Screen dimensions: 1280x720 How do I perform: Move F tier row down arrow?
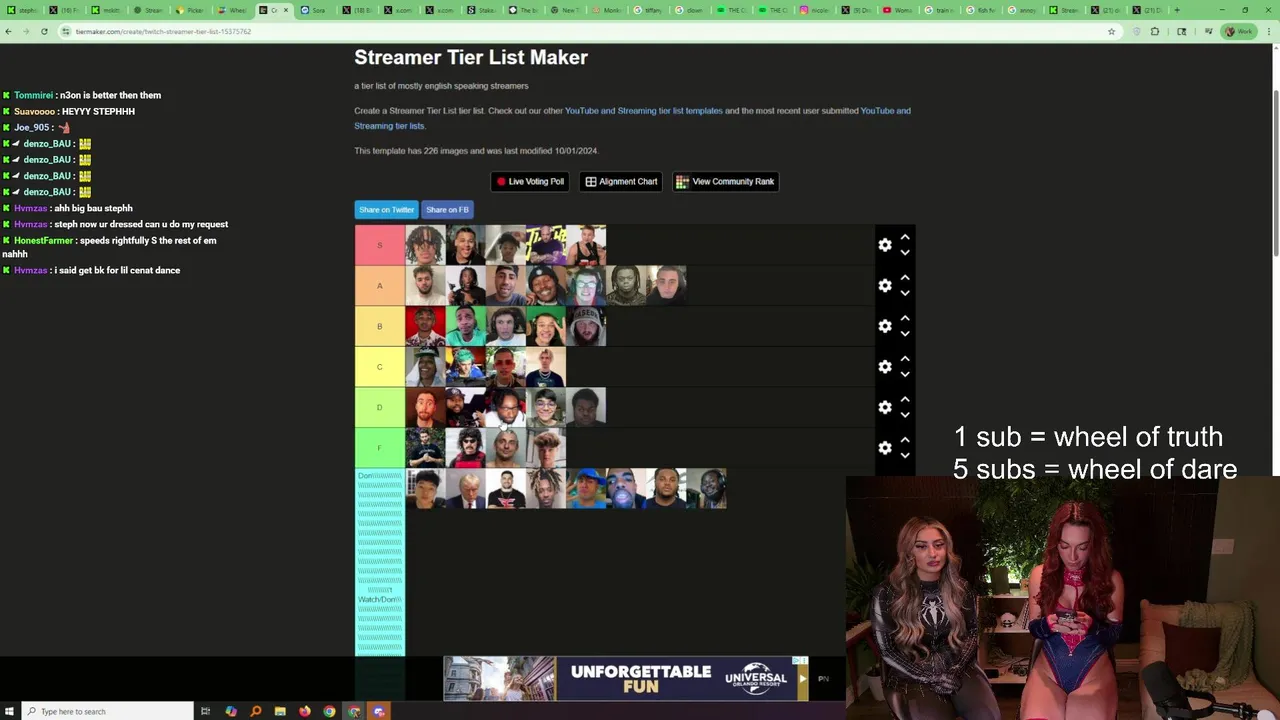[x=905, y=455]
